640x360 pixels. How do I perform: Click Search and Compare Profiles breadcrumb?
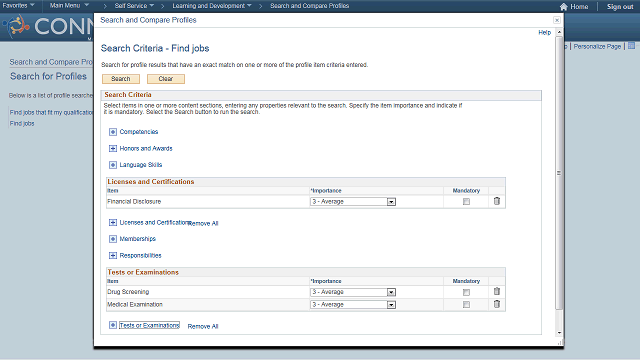[309, 6]
